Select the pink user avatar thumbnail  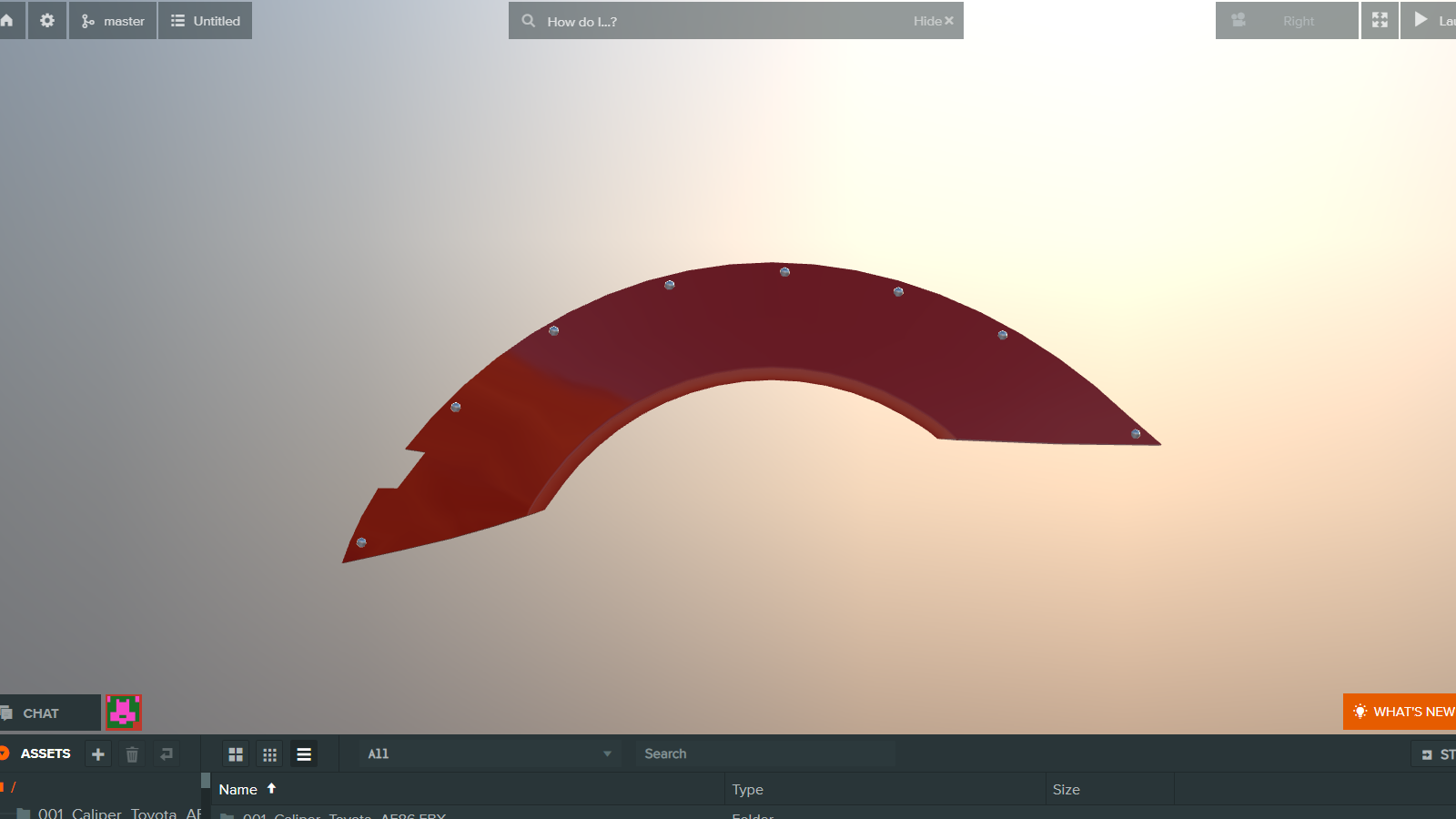click(x=124, y=713)
